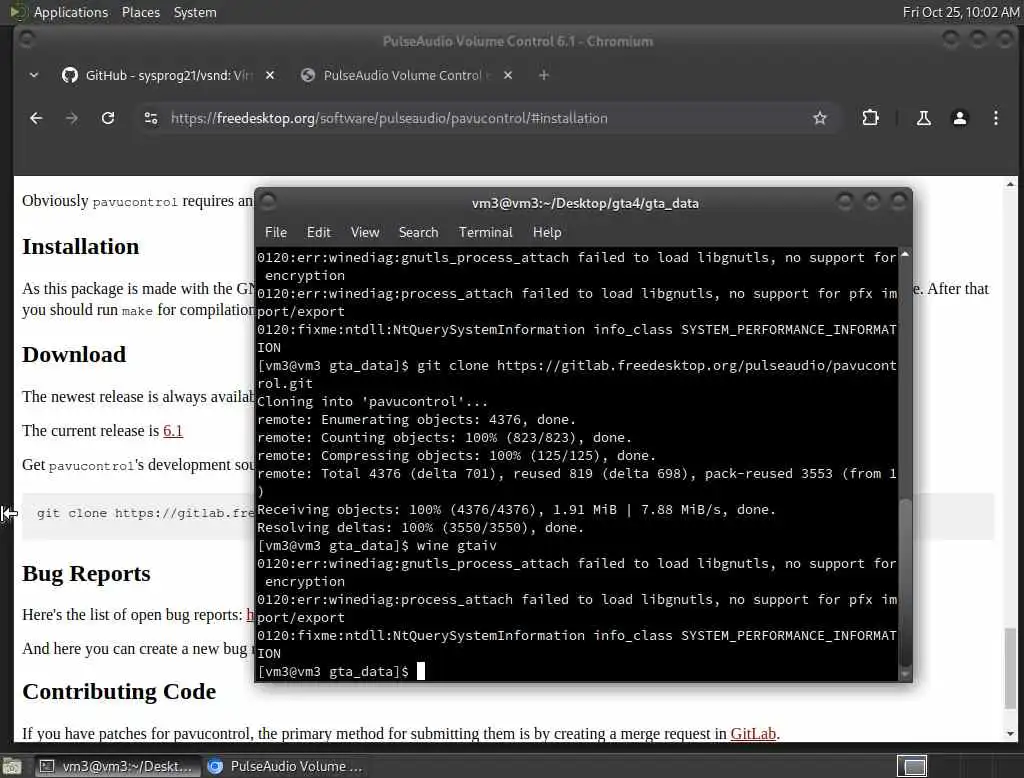Close the PulseAudio Volume Control tab
This screenshot has height=778, width=1024.
point(508,75)
